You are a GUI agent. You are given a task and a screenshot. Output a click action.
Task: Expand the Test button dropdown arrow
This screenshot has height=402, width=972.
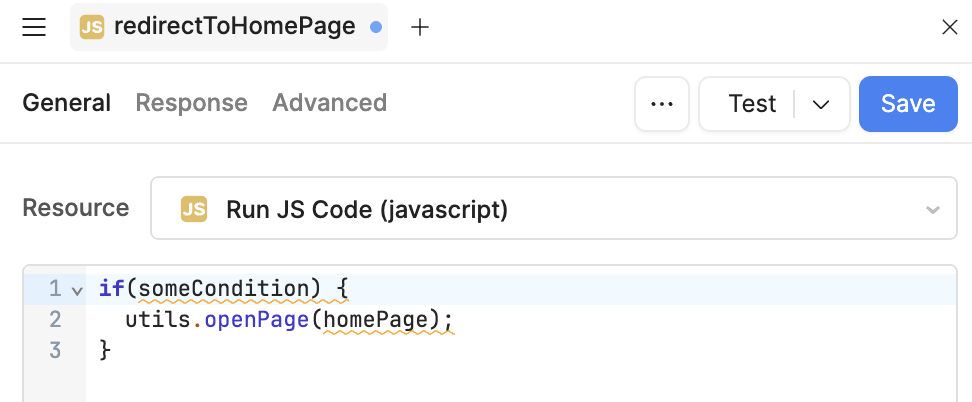coord(821,104)
